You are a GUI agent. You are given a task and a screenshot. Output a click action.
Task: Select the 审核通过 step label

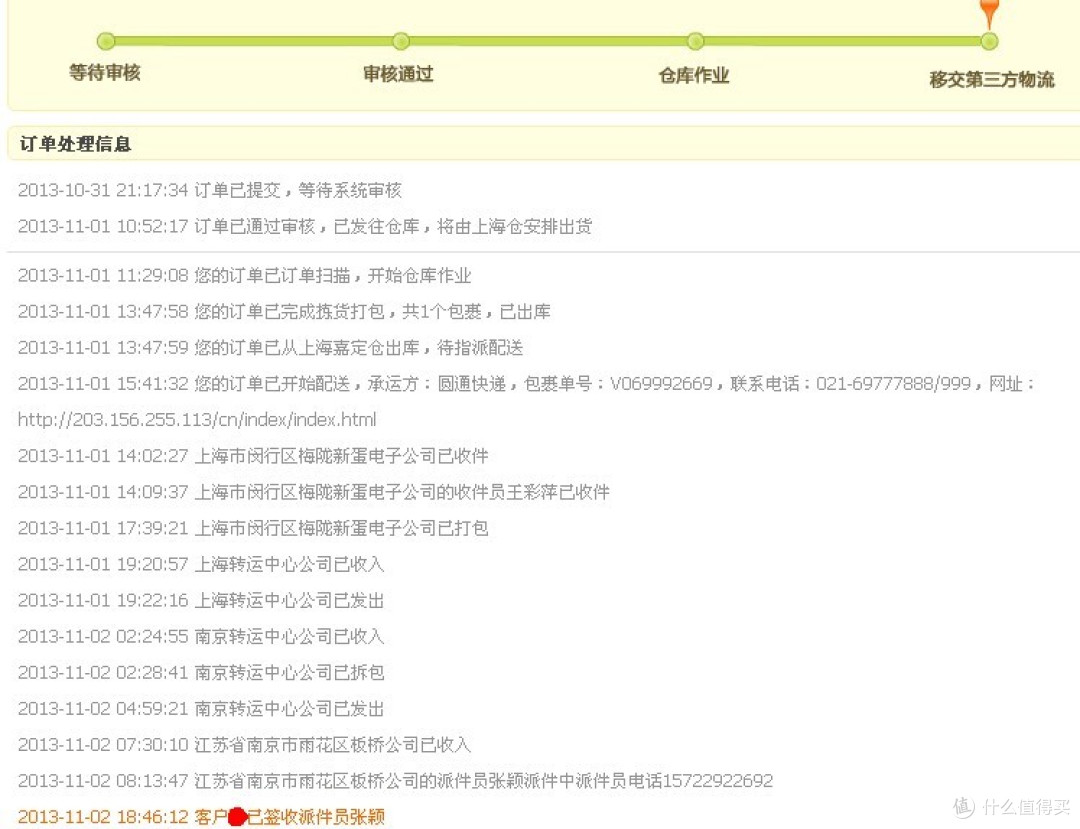click(x=399, y=74)
